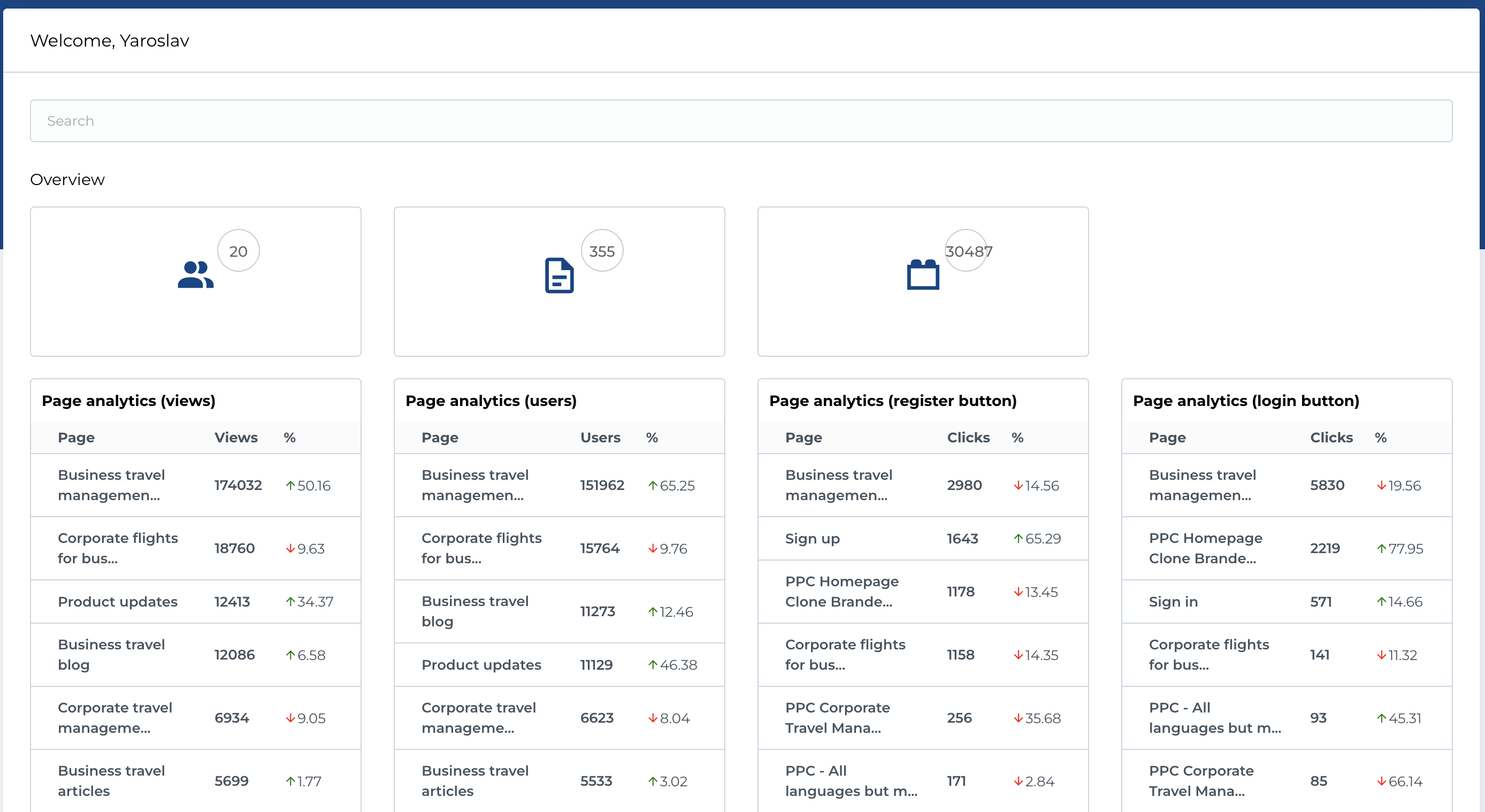This screenshot has width=1485, height=812.
Task: Click green up arrow beside 50.16
Action: coord(290,485)
